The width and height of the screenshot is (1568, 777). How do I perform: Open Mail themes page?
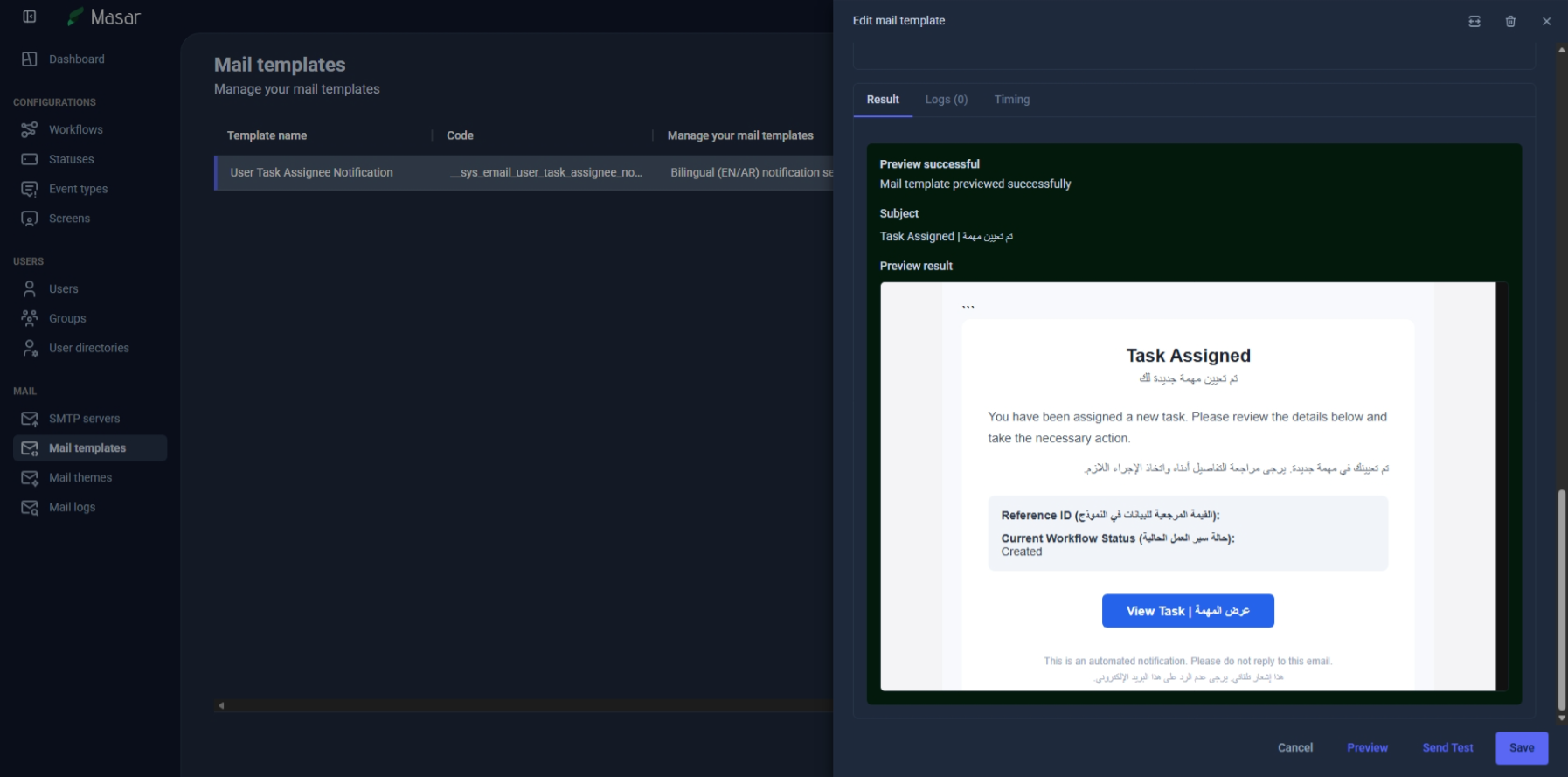(x=80, y=477)
